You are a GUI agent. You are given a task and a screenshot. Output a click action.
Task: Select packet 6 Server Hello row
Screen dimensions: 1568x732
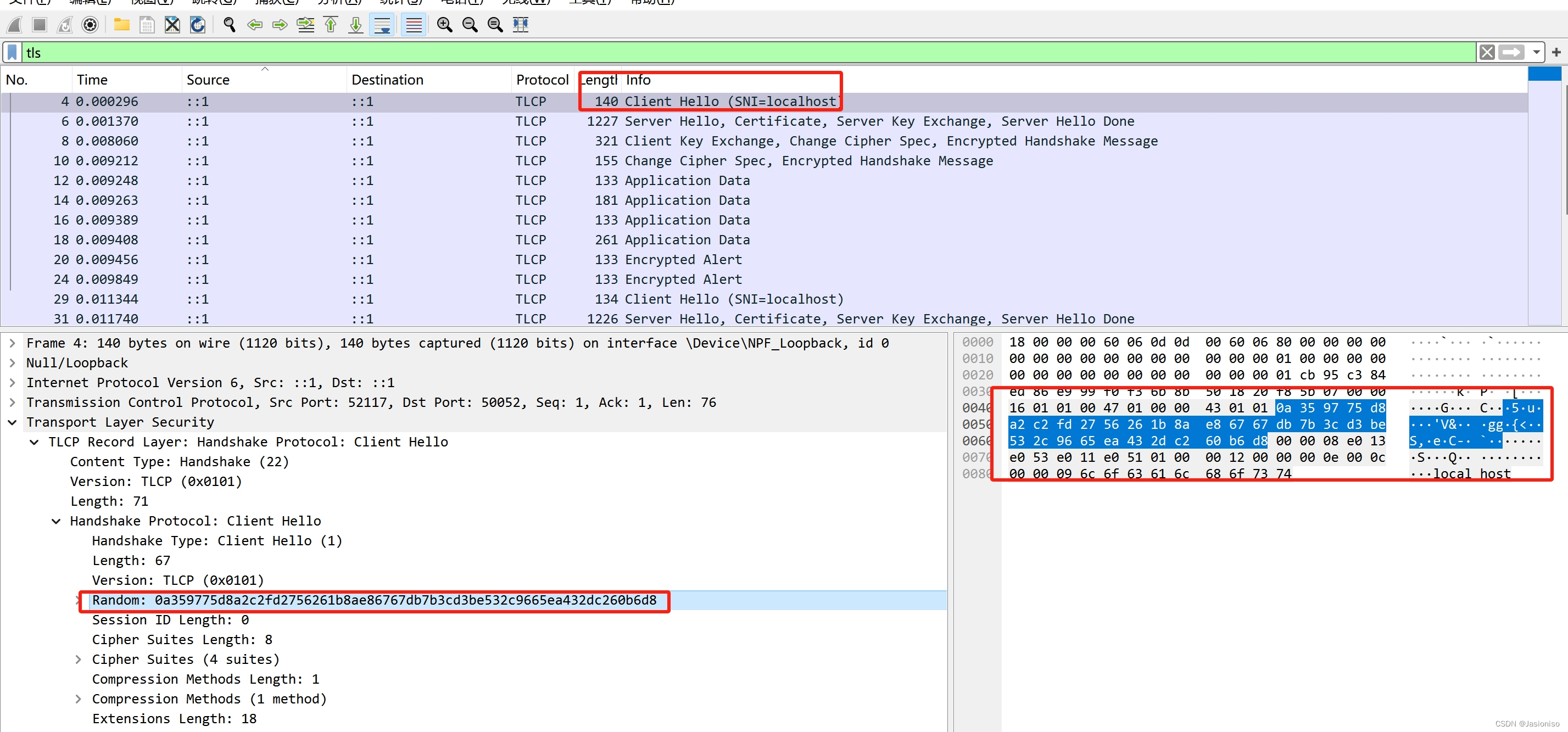(x=730, y=121)
